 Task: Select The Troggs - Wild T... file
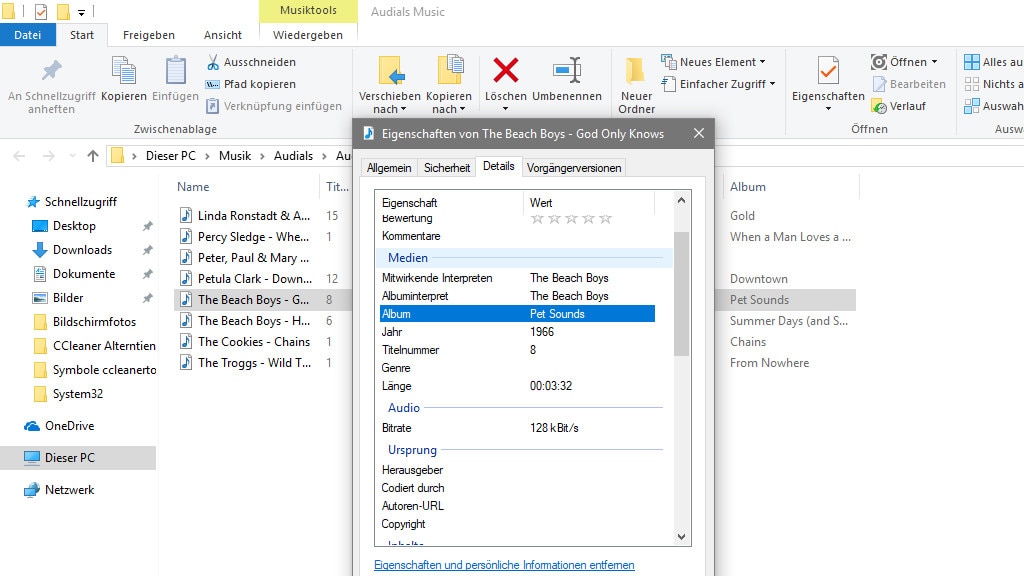[254, 362]
